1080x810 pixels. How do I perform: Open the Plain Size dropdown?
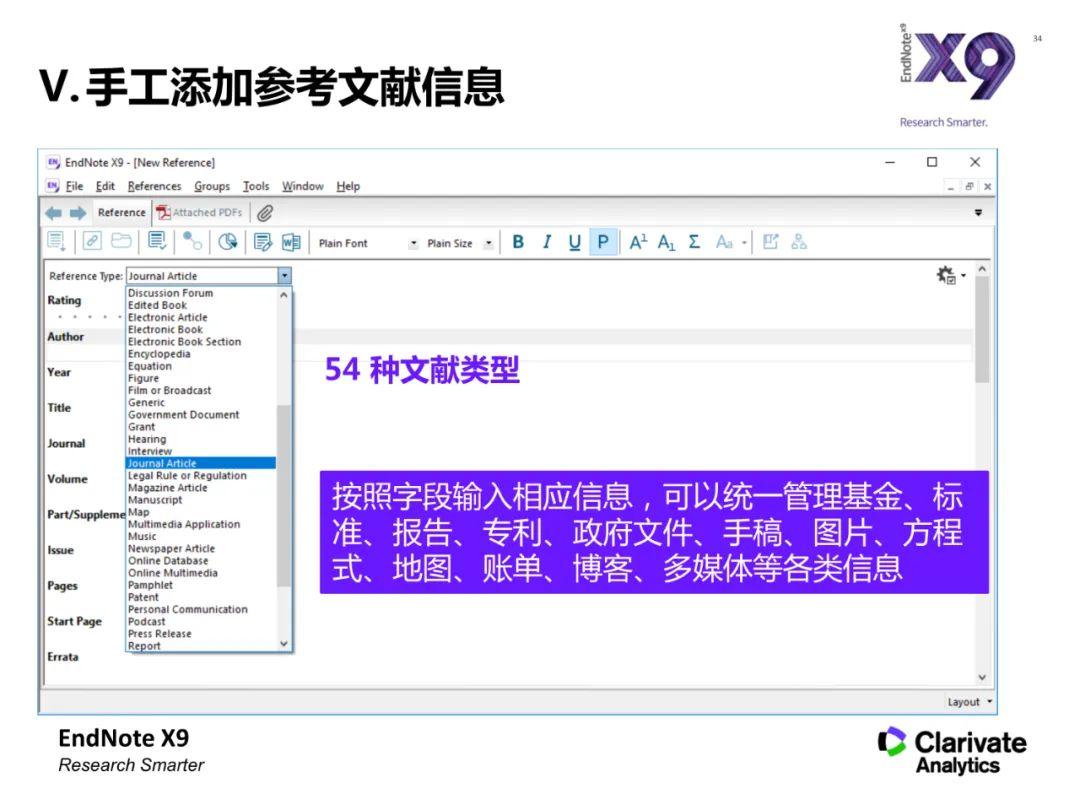coord(487,243)
